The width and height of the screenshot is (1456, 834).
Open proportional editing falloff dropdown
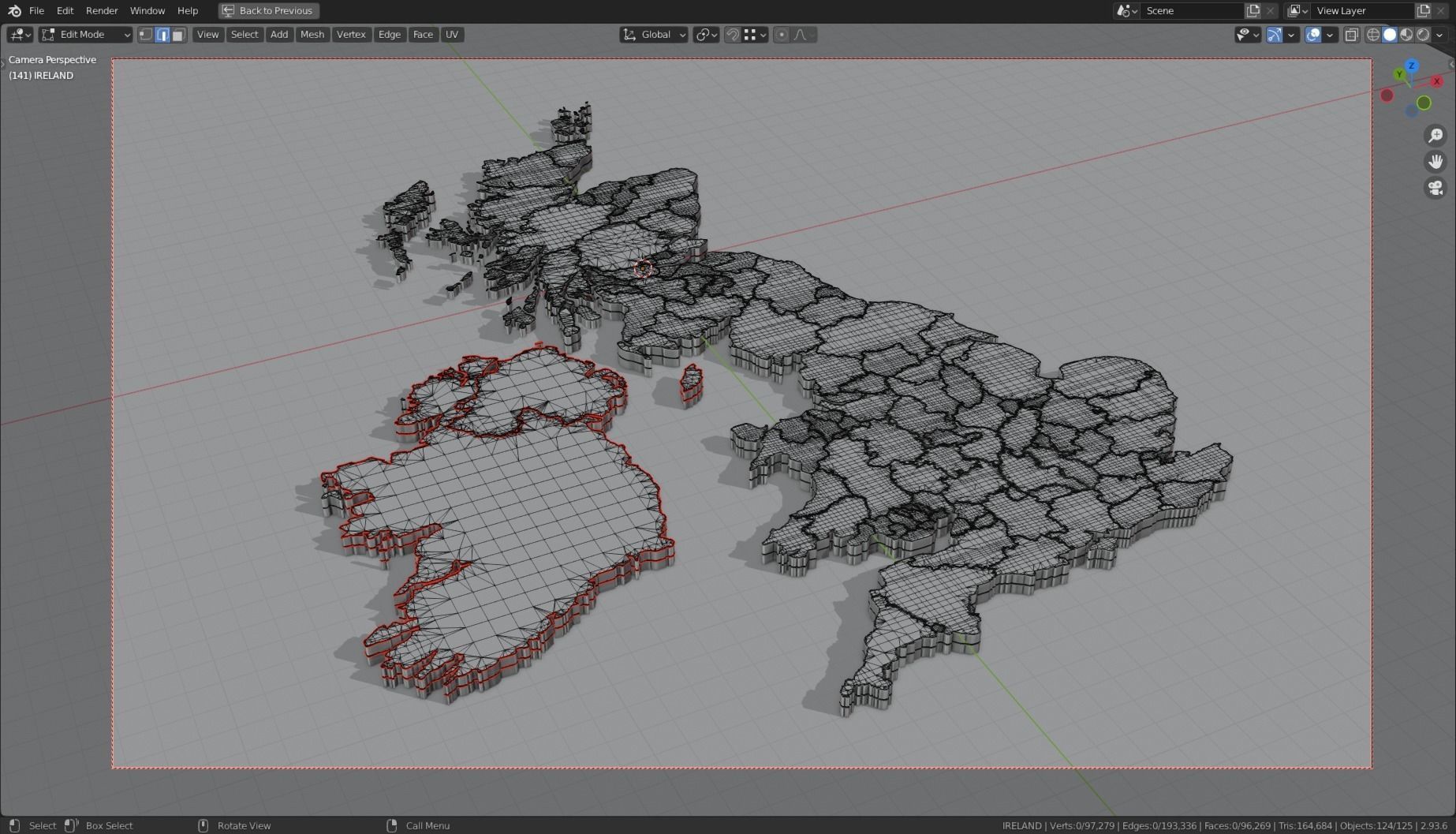[805, 34]
